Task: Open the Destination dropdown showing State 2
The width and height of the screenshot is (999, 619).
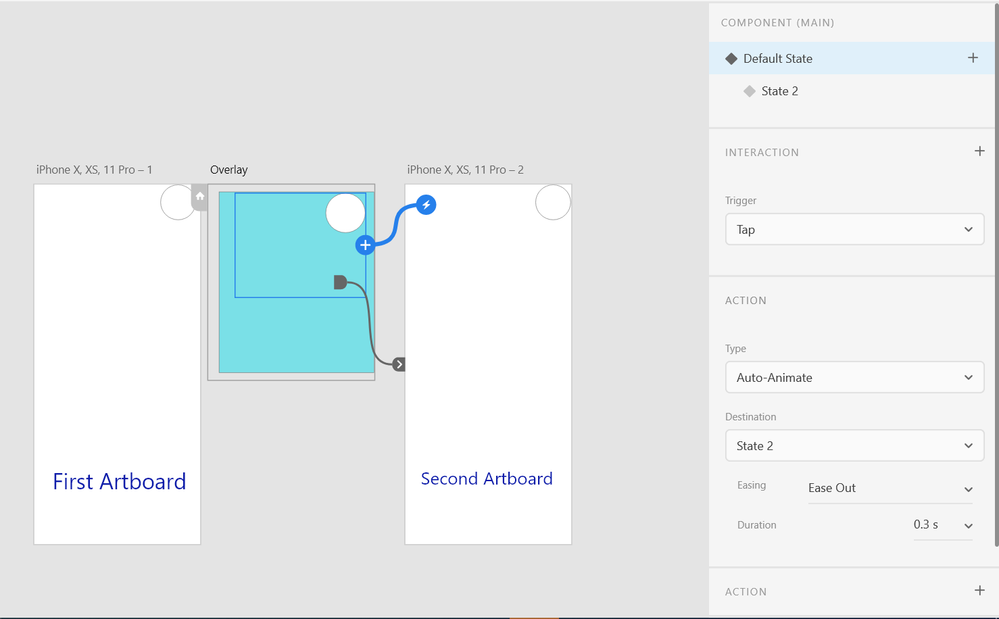Action: [x=853, y=445]
